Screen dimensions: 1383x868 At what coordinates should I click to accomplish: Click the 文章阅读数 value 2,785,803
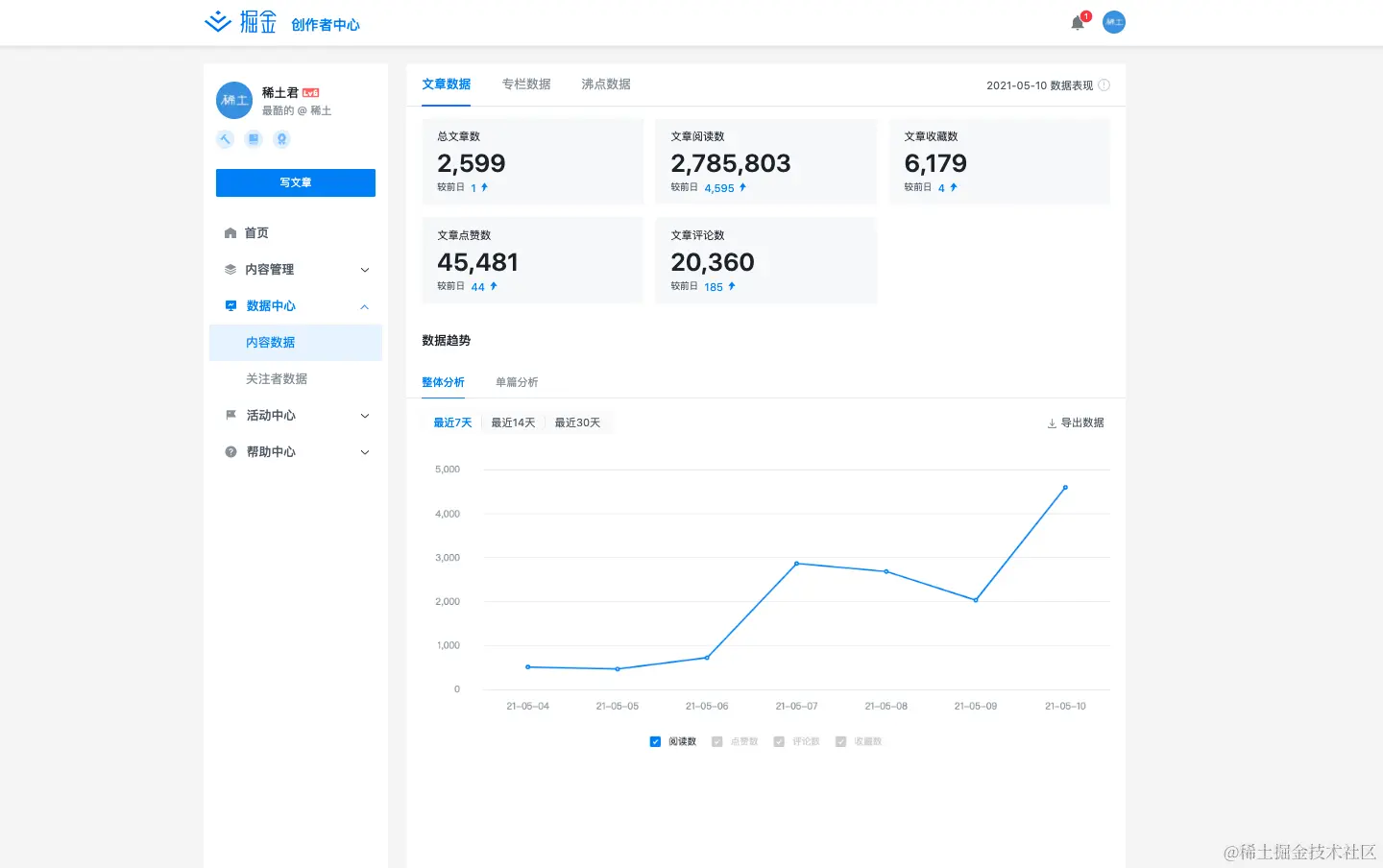(731, 163)
